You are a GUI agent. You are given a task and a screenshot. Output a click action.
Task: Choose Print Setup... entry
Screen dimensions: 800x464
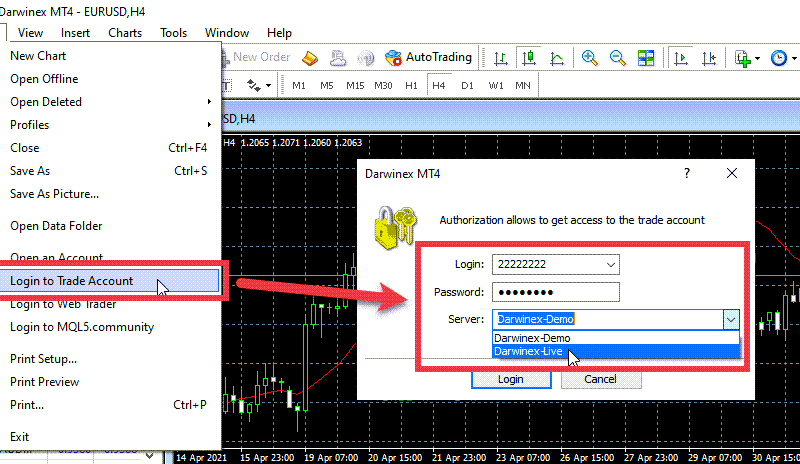pyautogui.click(x=110, y=359)
